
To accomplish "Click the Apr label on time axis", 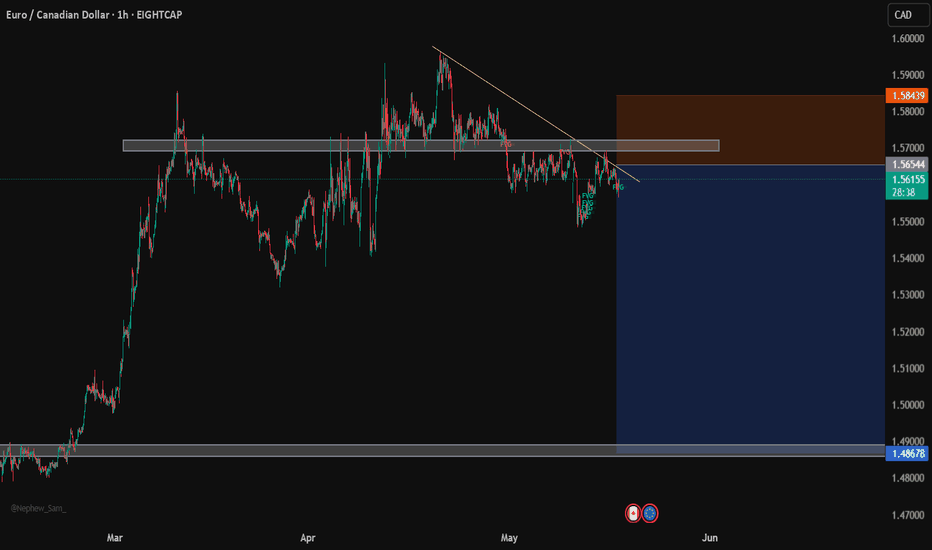I will (x=308, y=538).
